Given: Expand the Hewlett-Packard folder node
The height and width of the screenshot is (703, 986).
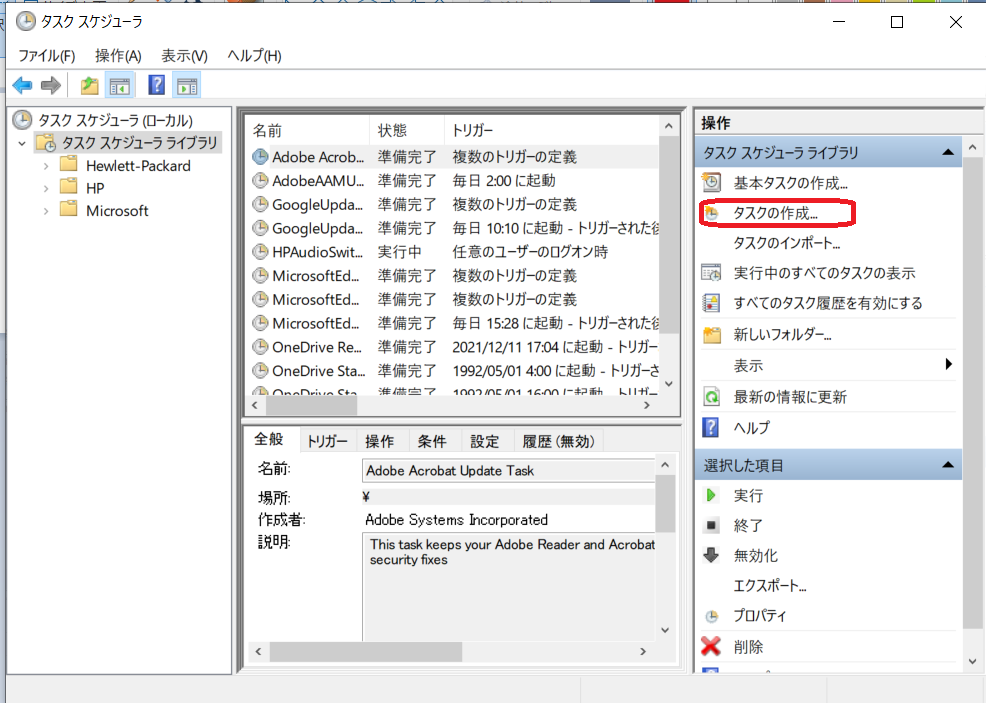Looking at the screenshot, I should (46, 166).
